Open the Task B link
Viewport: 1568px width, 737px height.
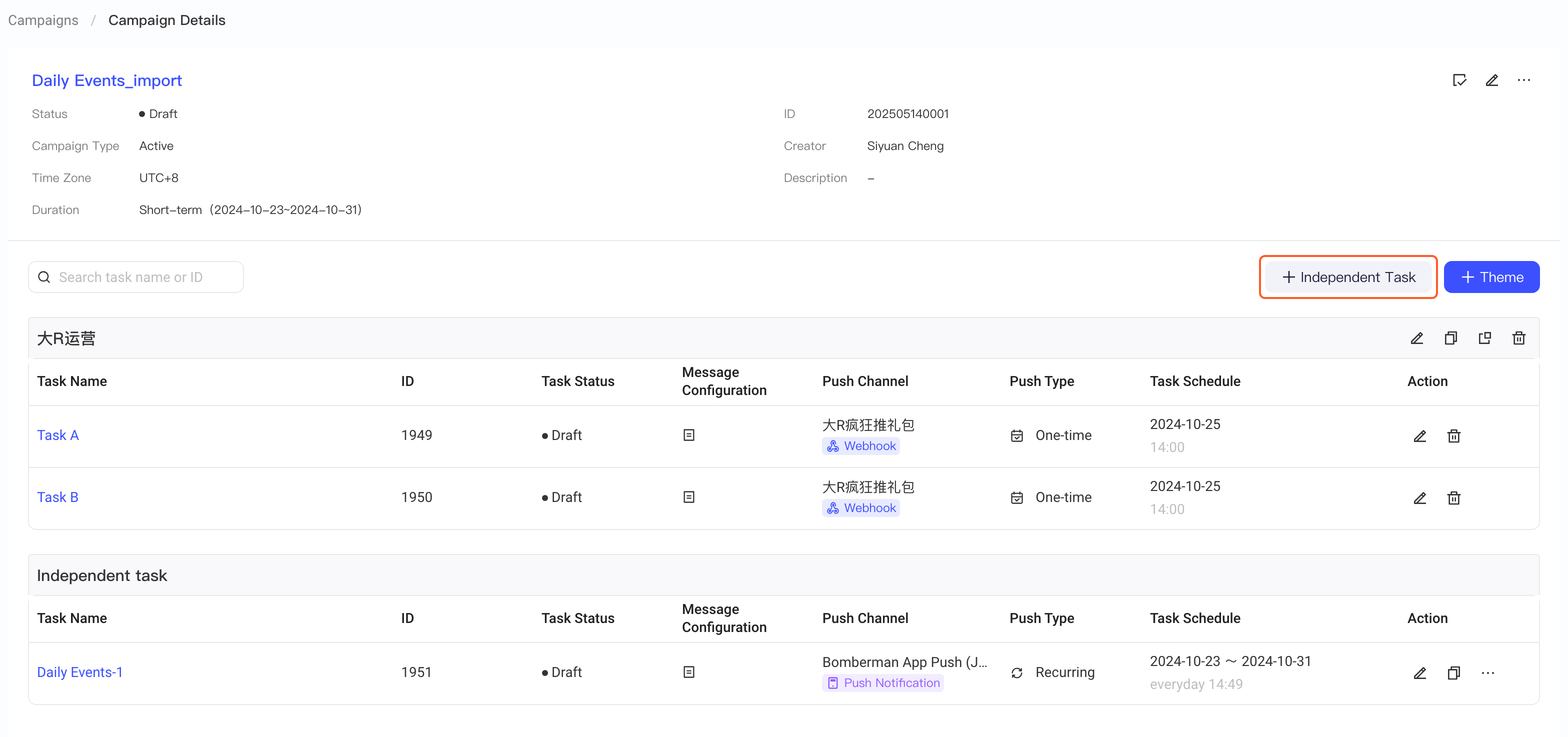coord(58,497)
